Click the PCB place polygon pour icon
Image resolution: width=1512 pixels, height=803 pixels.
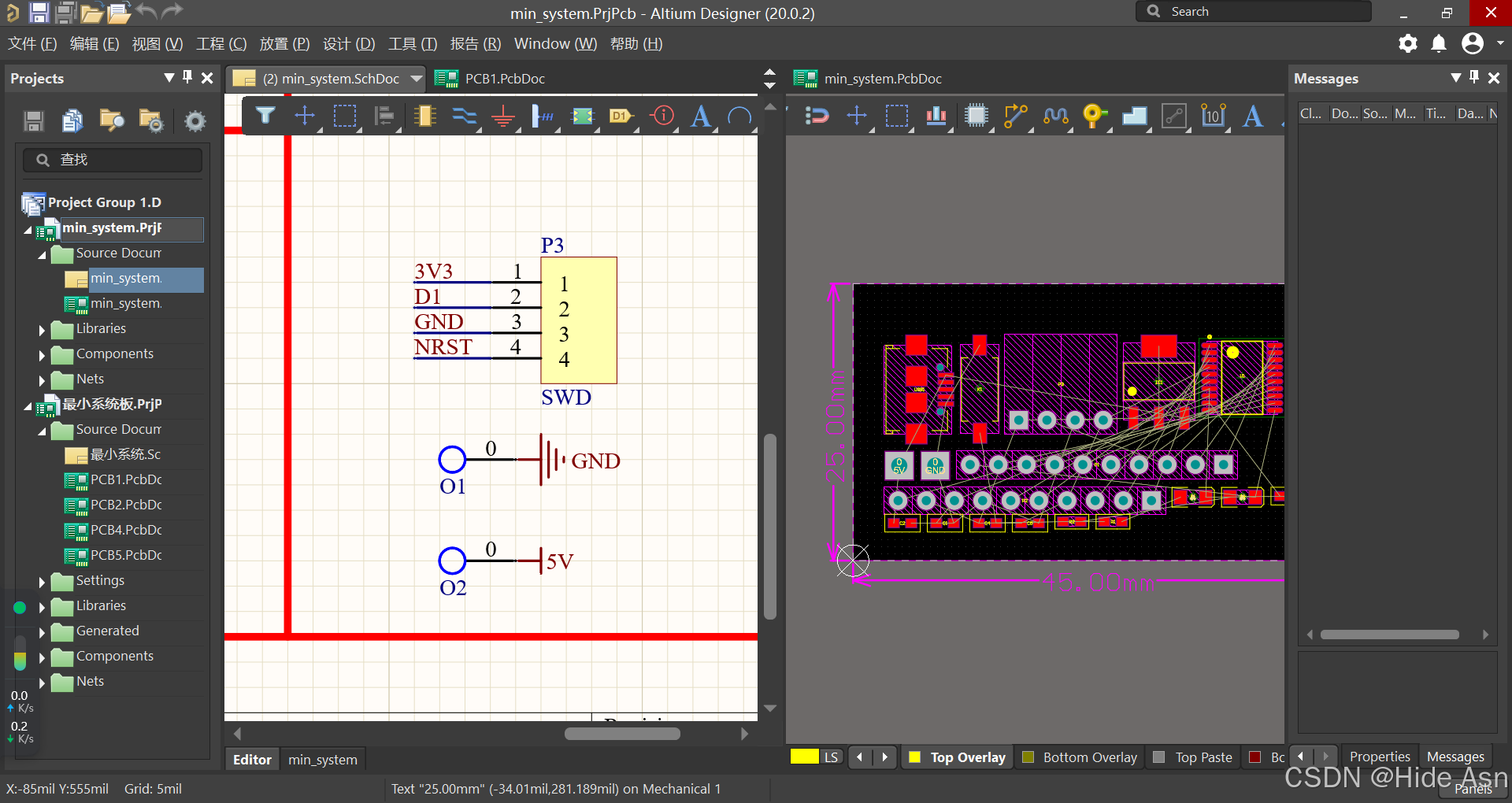point(1135,117)
